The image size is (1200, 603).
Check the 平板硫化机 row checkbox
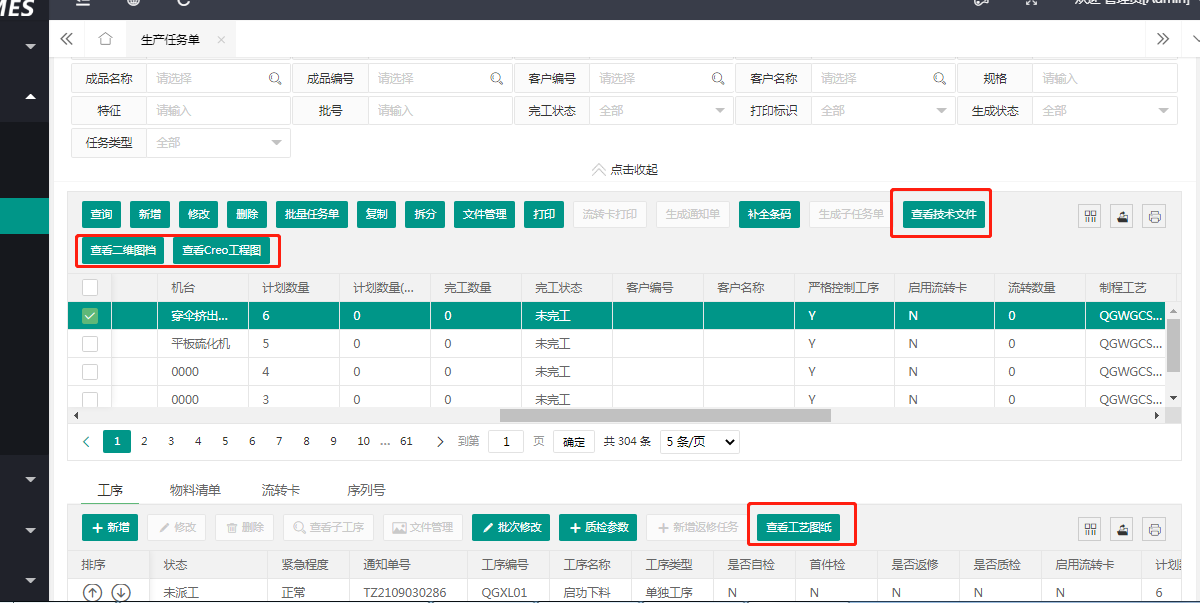[90, 344]
